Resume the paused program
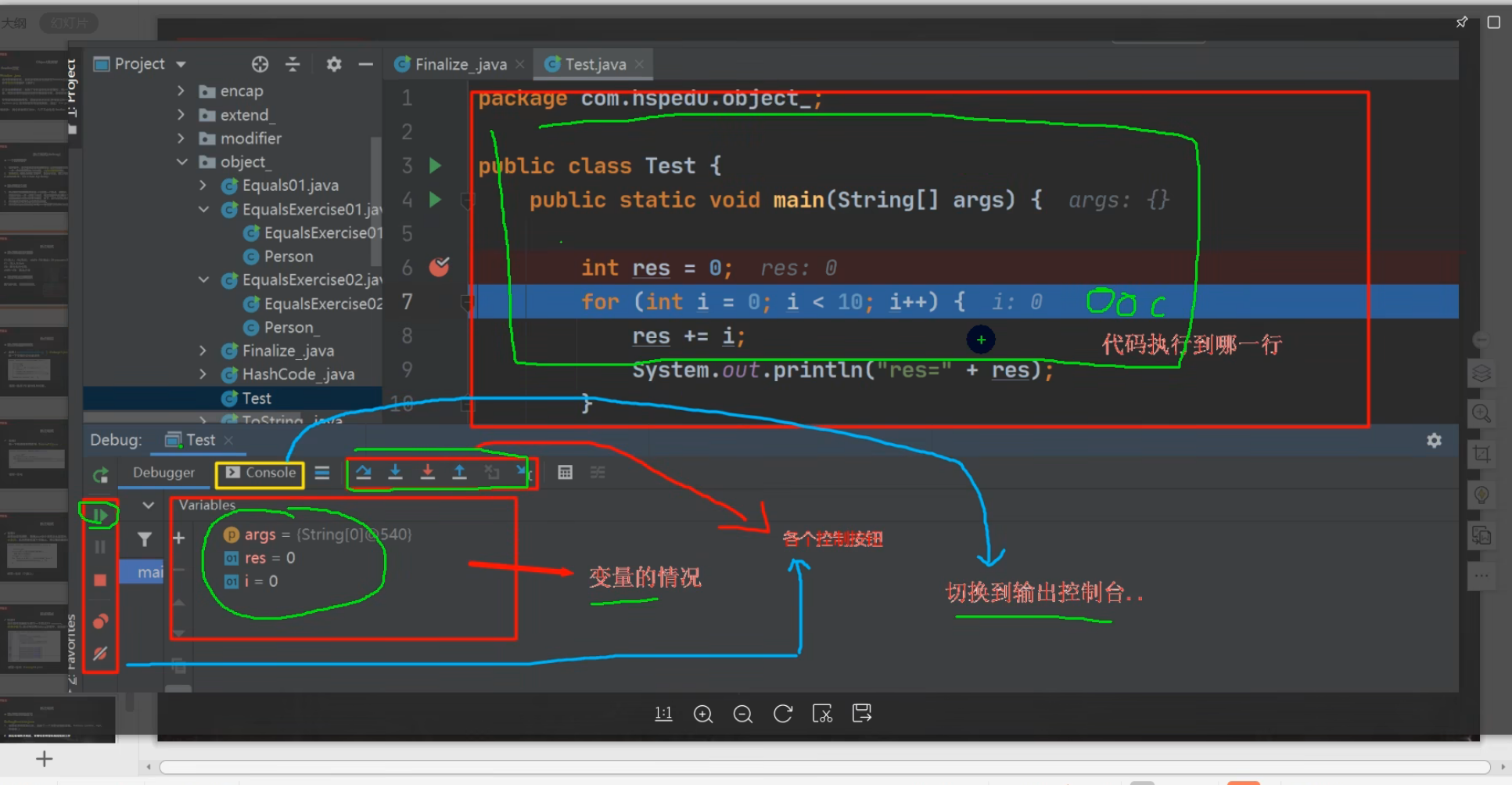 [100, 515]
